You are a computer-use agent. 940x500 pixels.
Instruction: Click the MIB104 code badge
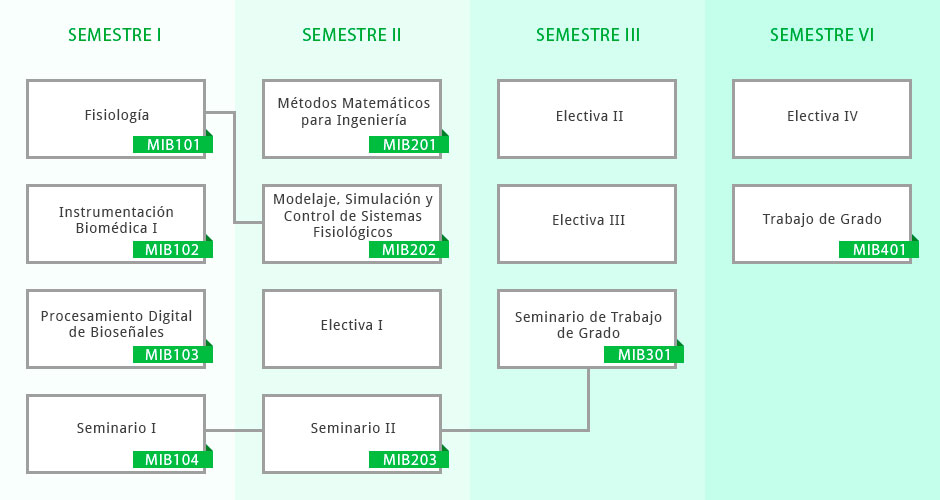point(173,460)
